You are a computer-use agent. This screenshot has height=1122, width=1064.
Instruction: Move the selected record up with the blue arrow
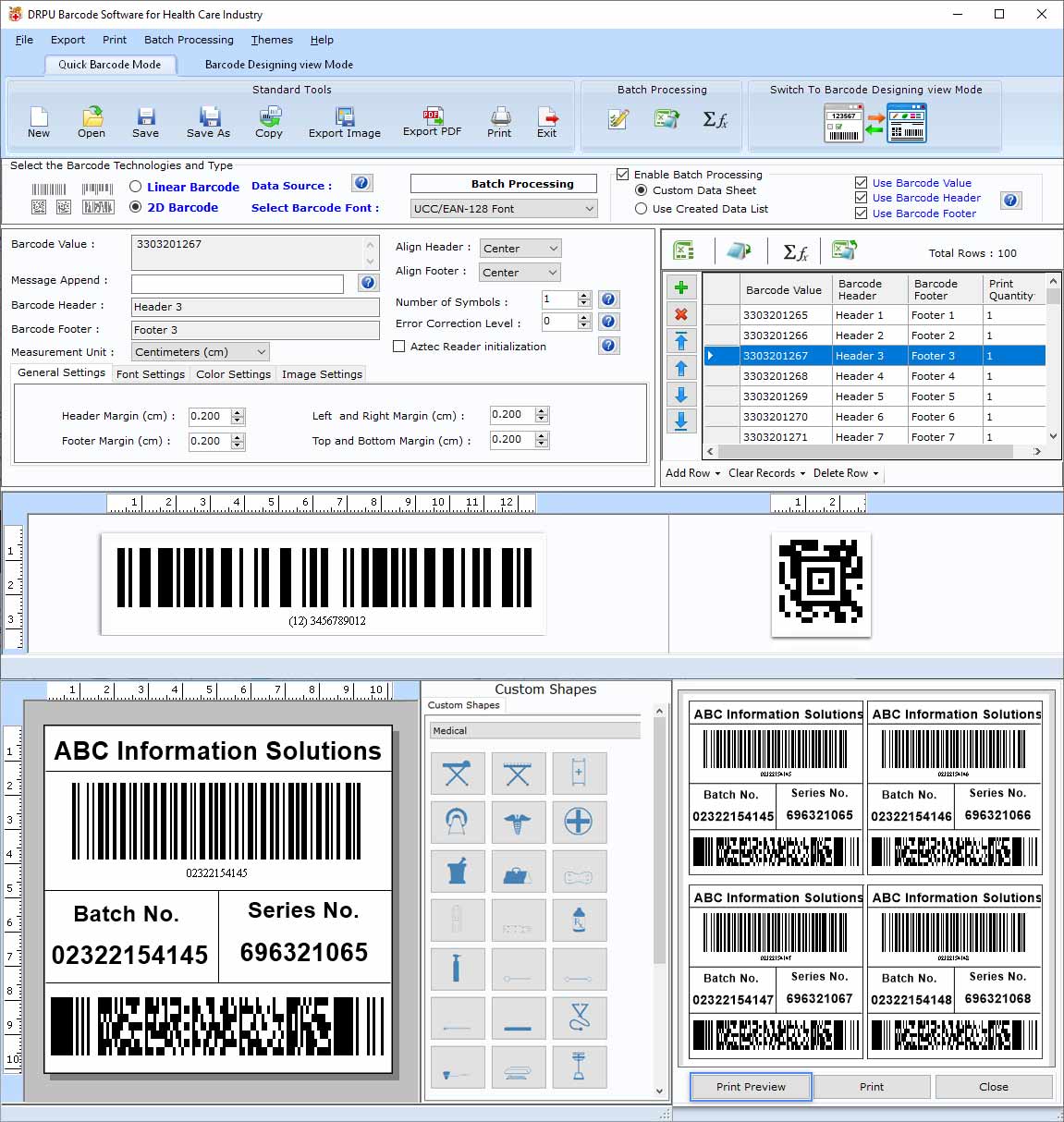click(x=681, y=368)
